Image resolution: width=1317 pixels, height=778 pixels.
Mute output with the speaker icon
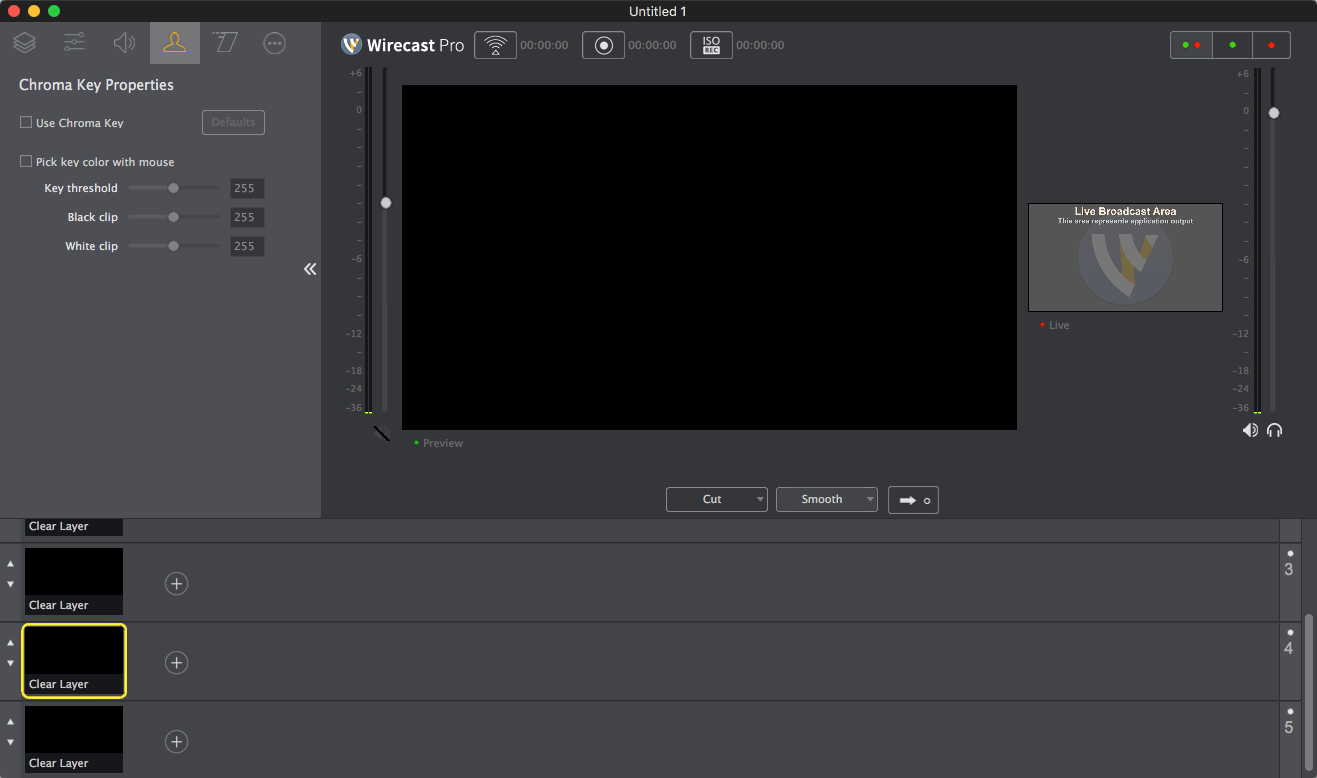point(1250,430)
